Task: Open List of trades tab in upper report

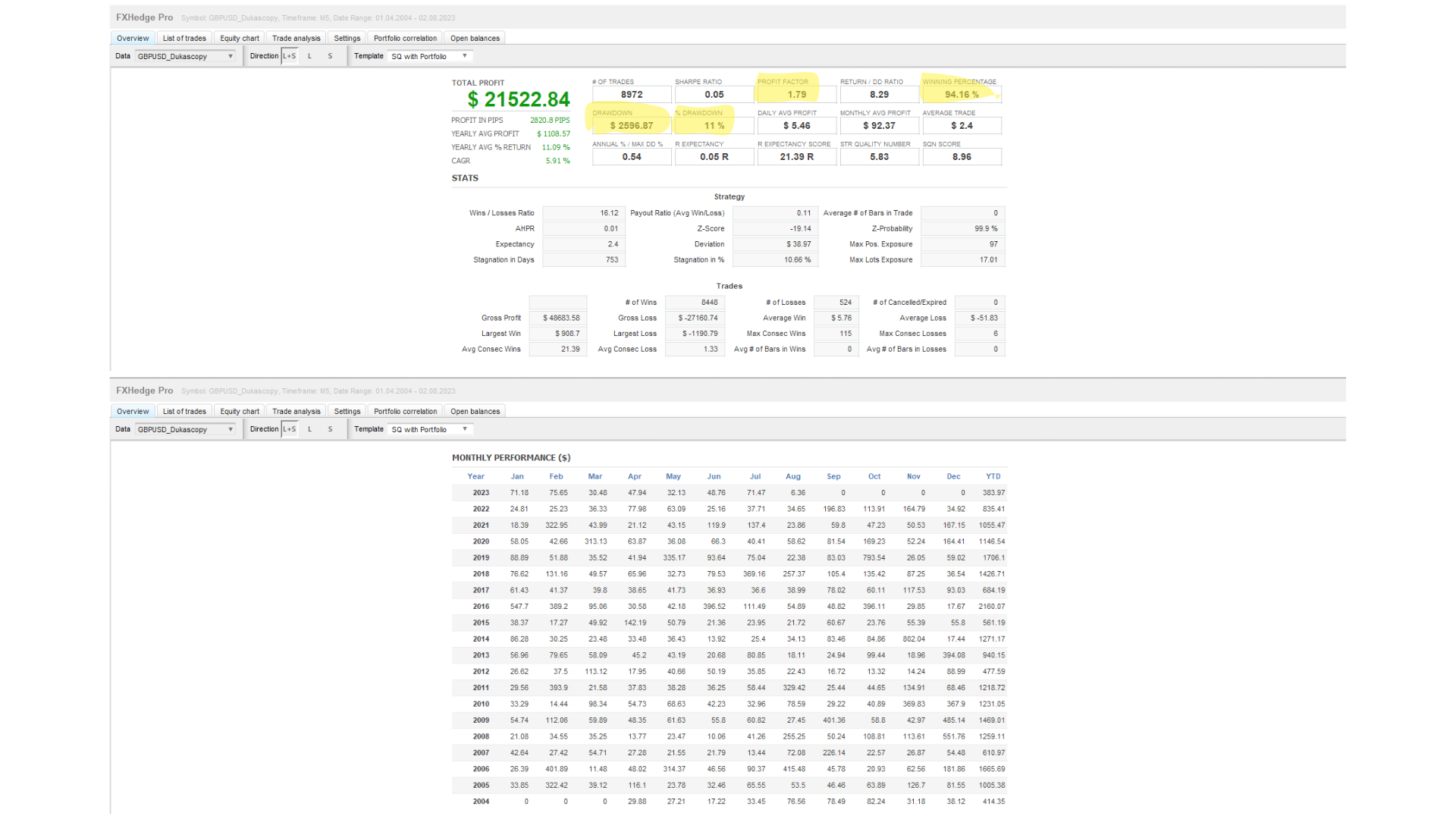Action: pyautogui.click(x=184, y=38)
